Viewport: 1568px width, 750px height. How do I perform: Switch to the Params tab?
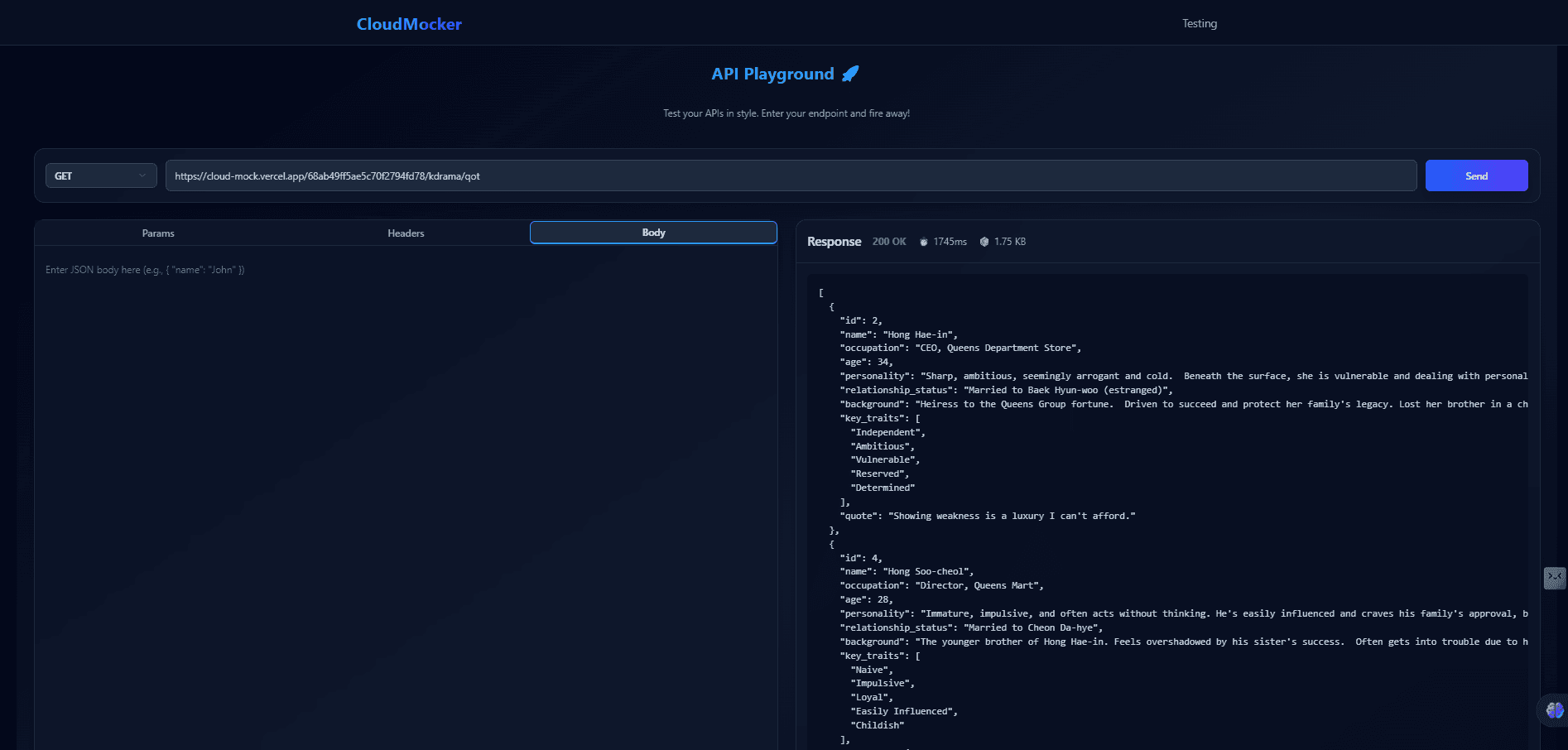point(158,233)
